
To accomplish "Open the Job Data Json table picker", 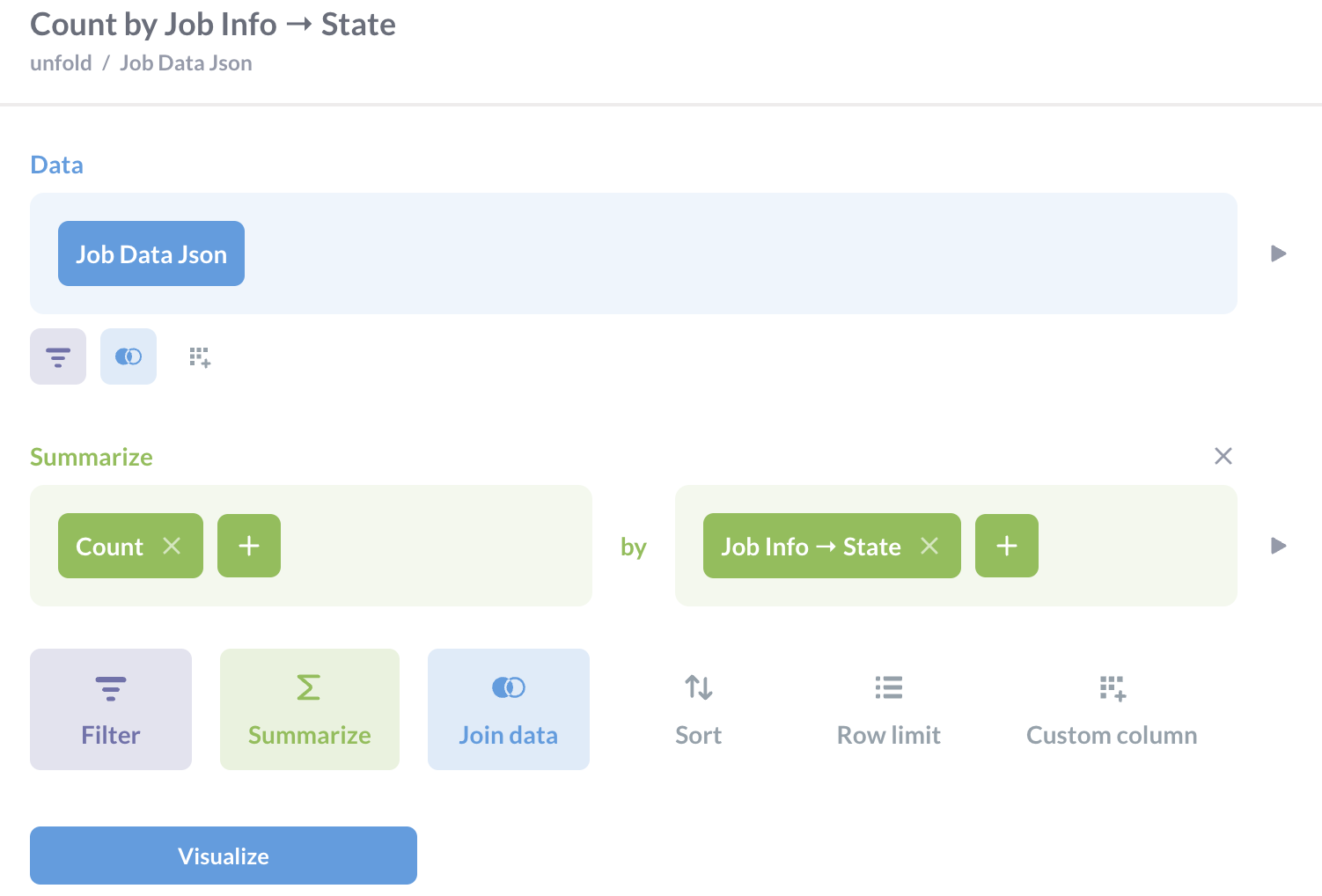I will [151, 253].
